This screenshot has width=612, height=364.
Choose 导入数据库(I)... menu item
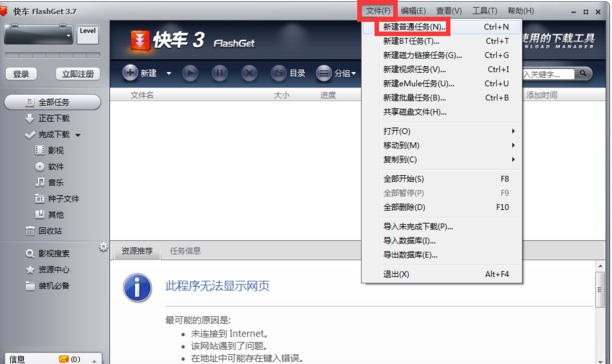[x=442, y=241]
